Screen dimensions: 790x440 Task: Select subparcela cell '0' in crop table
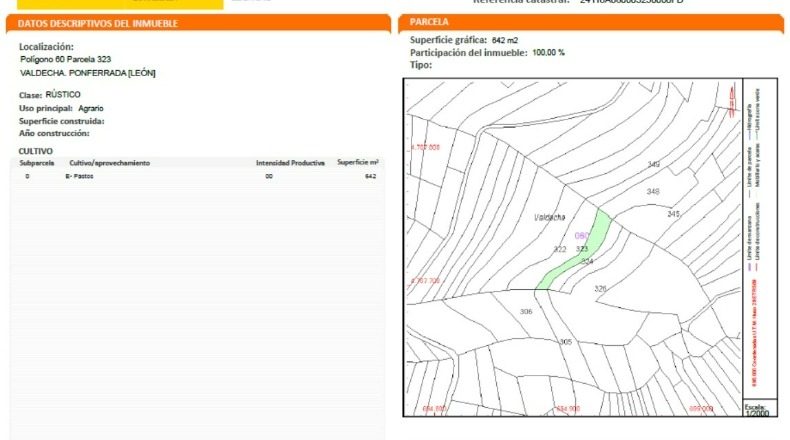[27, 176]
